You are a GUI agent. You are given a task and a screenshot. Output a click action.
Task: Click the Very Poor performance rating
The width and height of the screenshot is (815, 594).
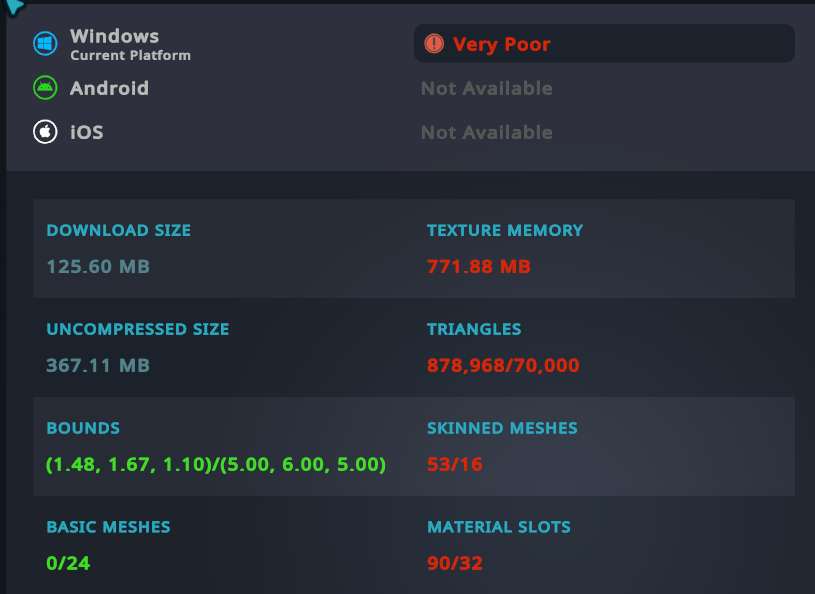(x=604, y=44)
